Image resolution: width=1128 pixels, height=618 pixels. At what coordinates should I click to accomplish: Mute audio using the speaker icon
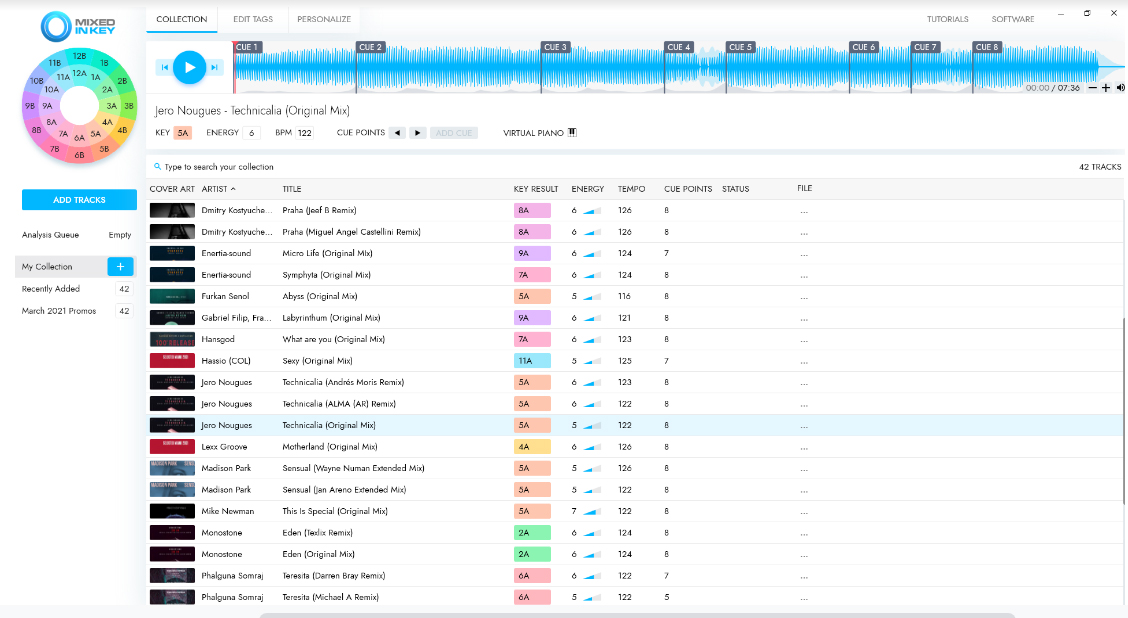click(x=1119, y=87)
